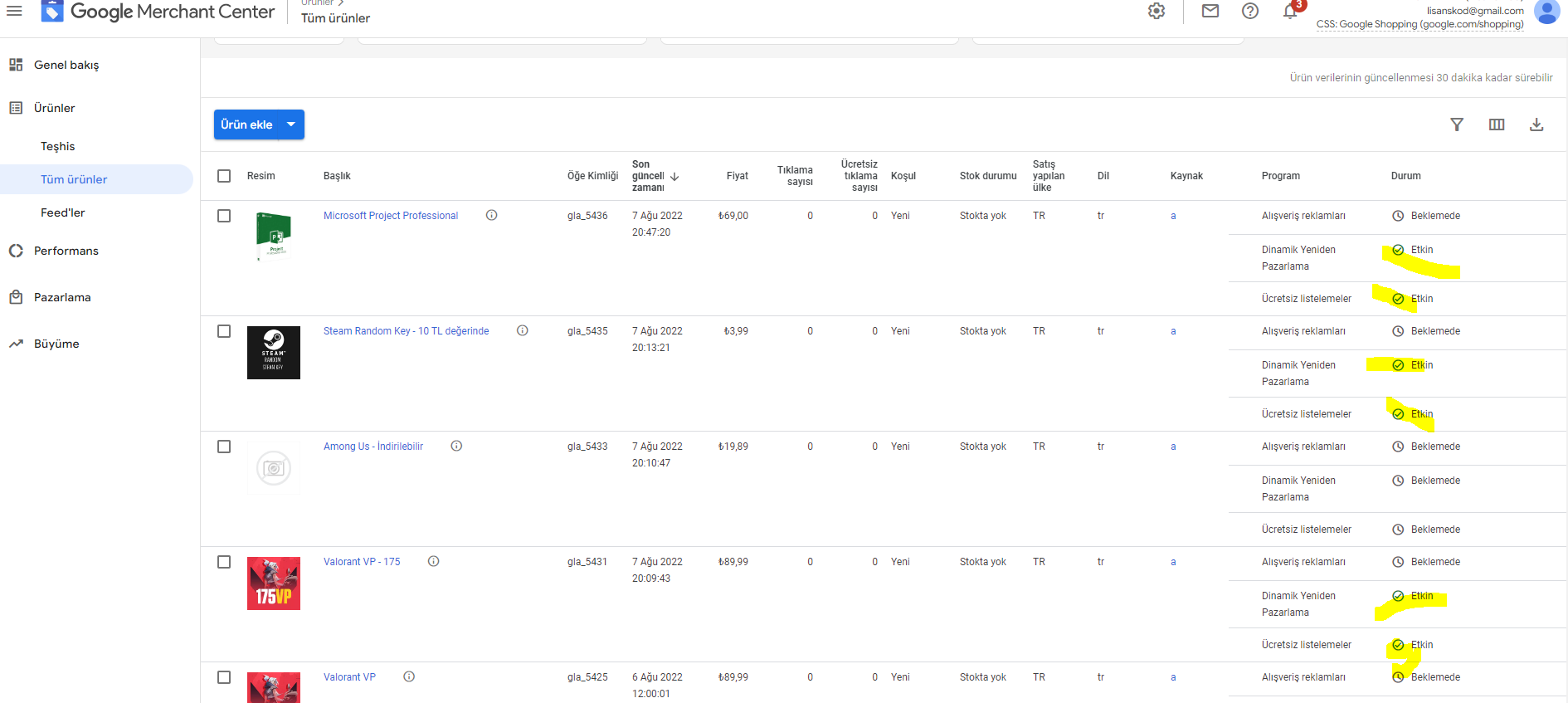1568x703 pixels.
Task: Select Tüm ürünler in the sidebar
Action: [96, 179]
